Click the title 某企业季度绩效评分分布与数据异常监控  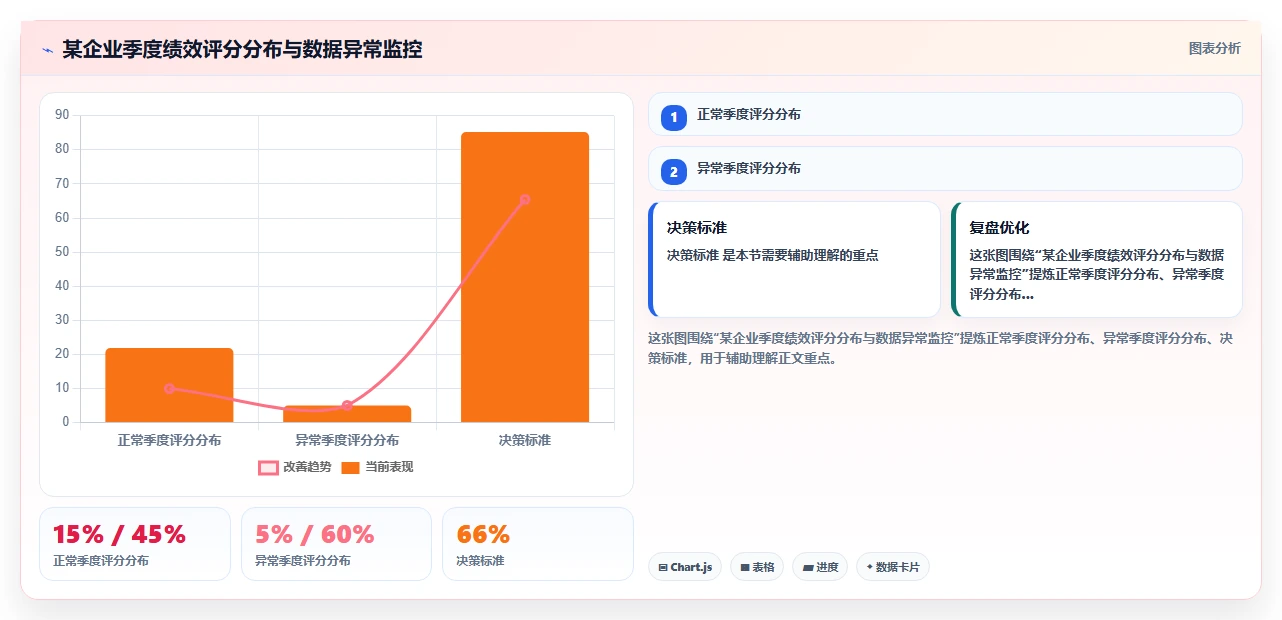[x=242, y=49]
